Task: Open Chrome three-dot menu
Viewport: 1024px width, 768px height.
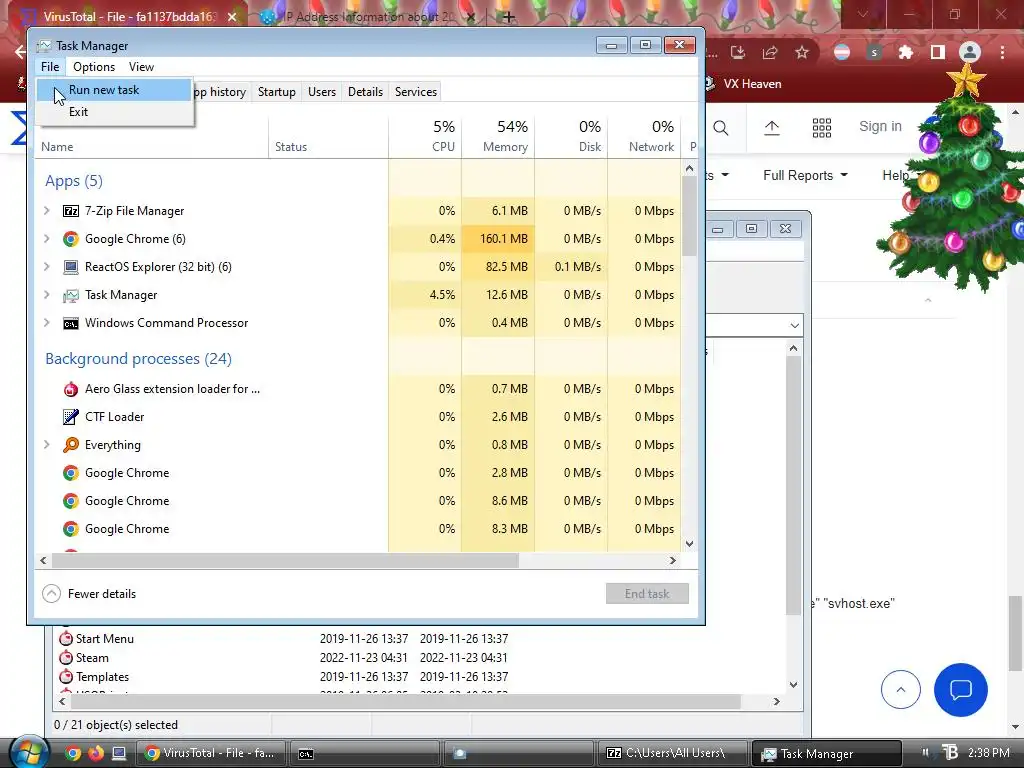Action: coord(1002,52)
